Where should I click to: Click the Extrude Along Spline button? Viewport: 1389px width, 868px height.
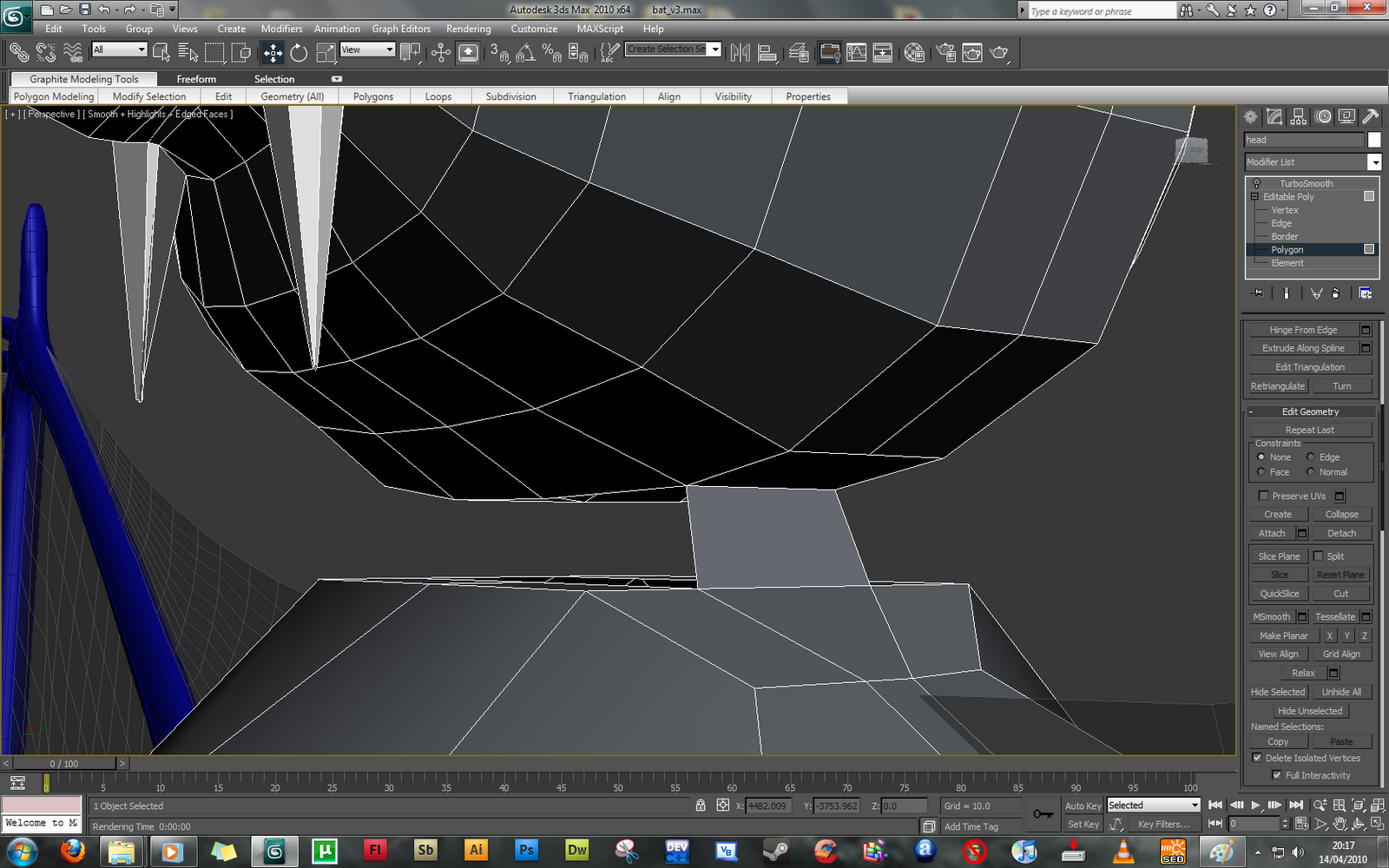point(1302,348)
